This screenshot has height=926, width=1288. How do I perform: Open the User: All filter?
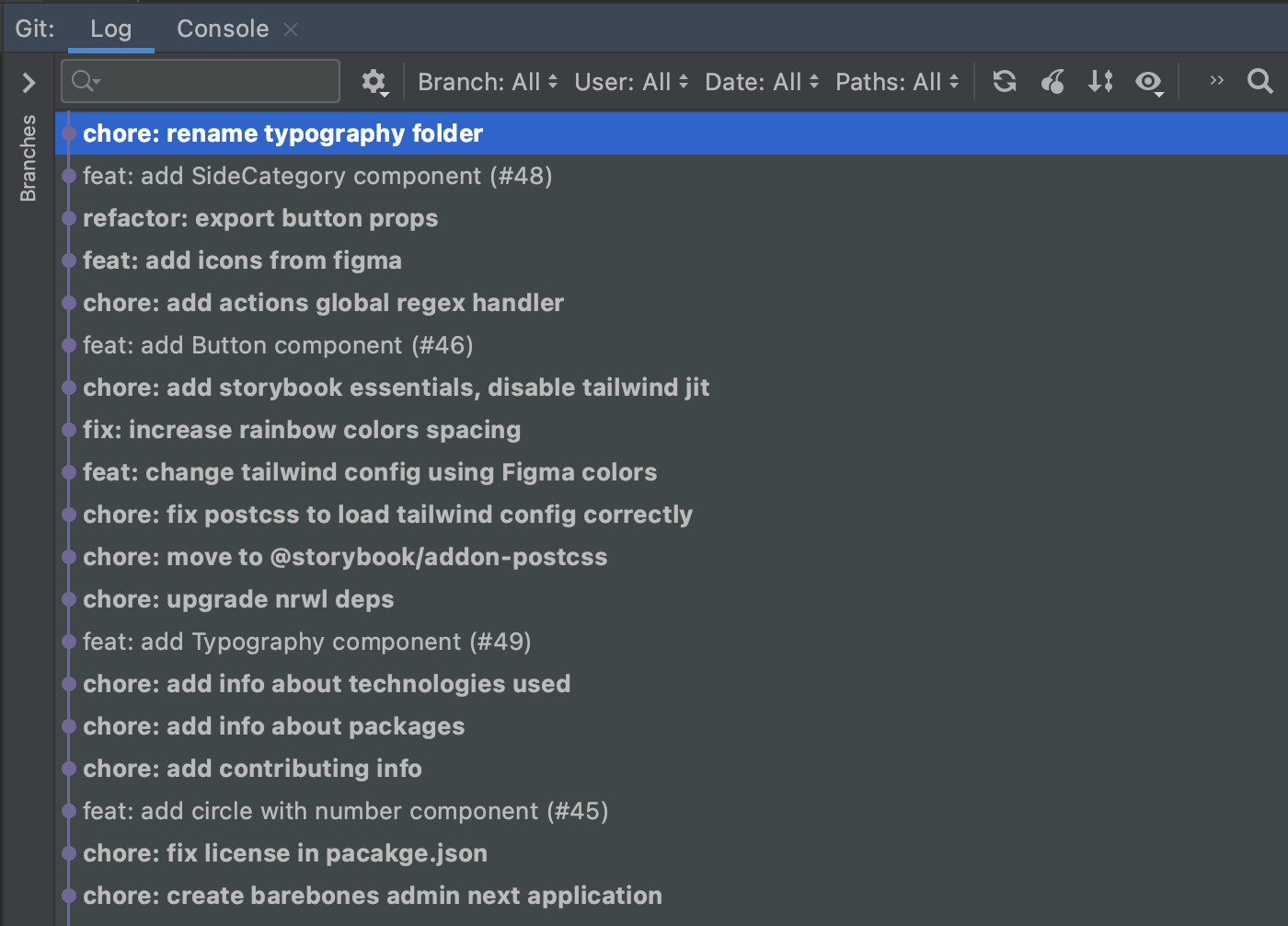pyautogui.click(x=630, y=81)
